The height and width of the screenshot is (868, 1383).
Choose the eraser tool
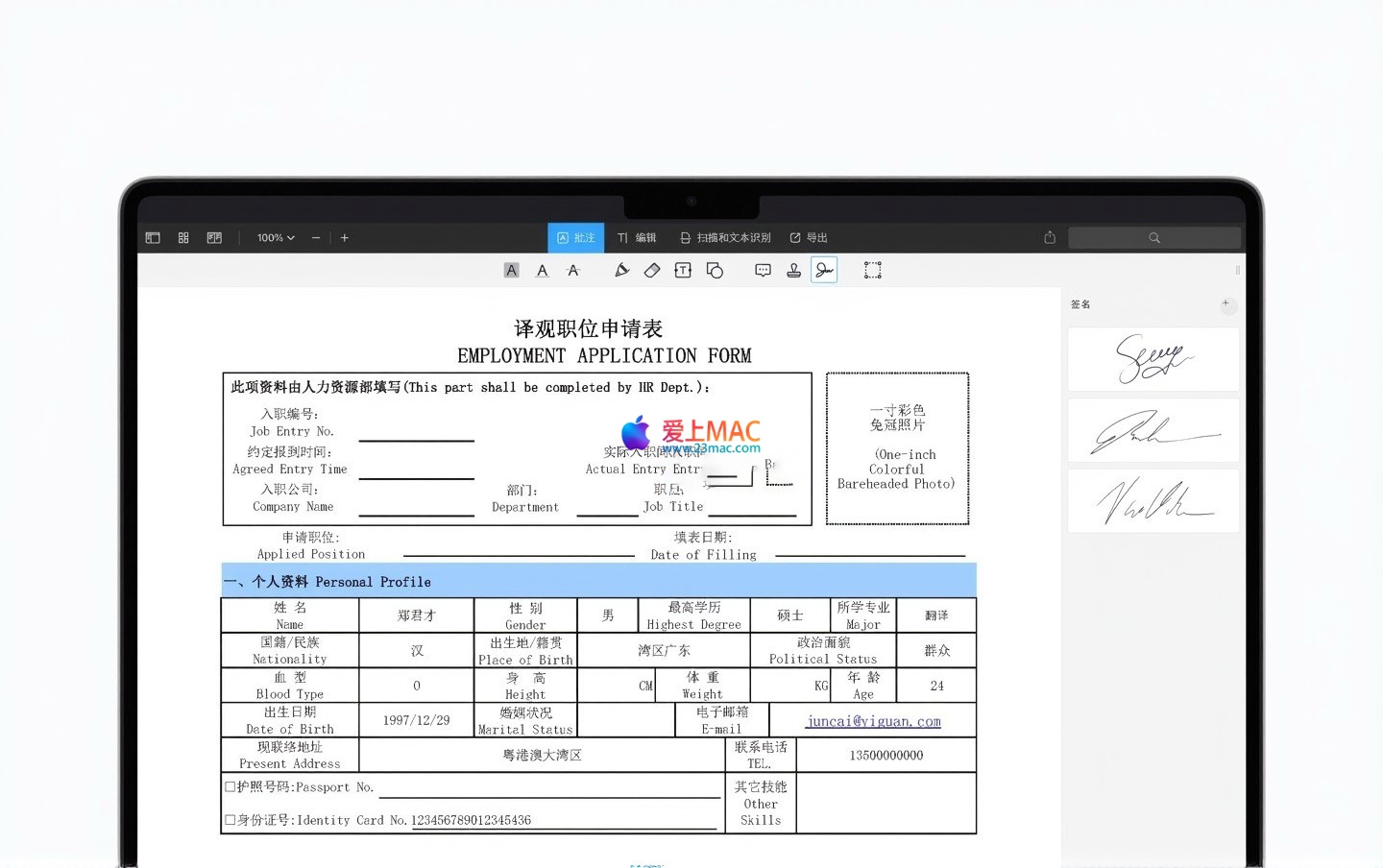pos(652,271)
